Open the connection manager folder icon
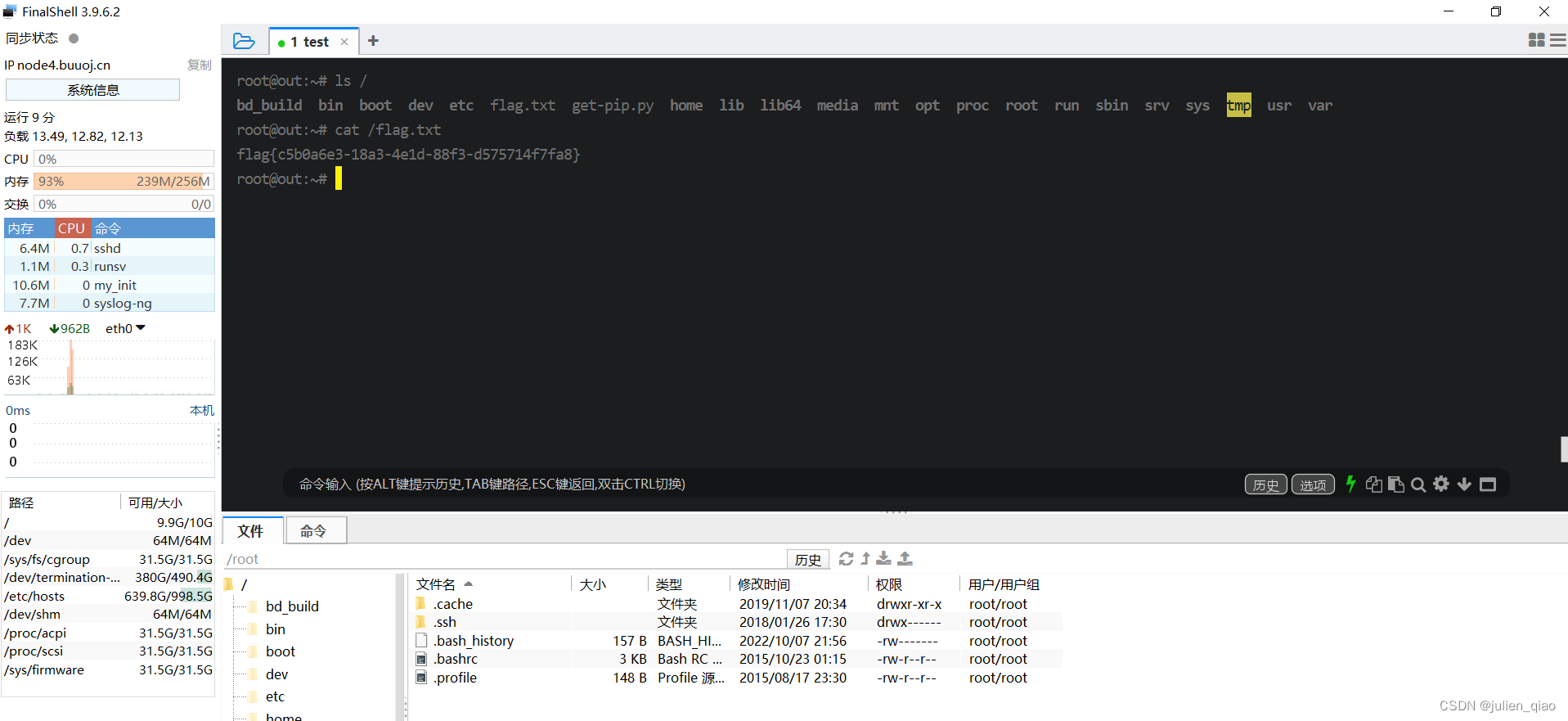This screenshot has height=721, width=1568. (244, 41)
